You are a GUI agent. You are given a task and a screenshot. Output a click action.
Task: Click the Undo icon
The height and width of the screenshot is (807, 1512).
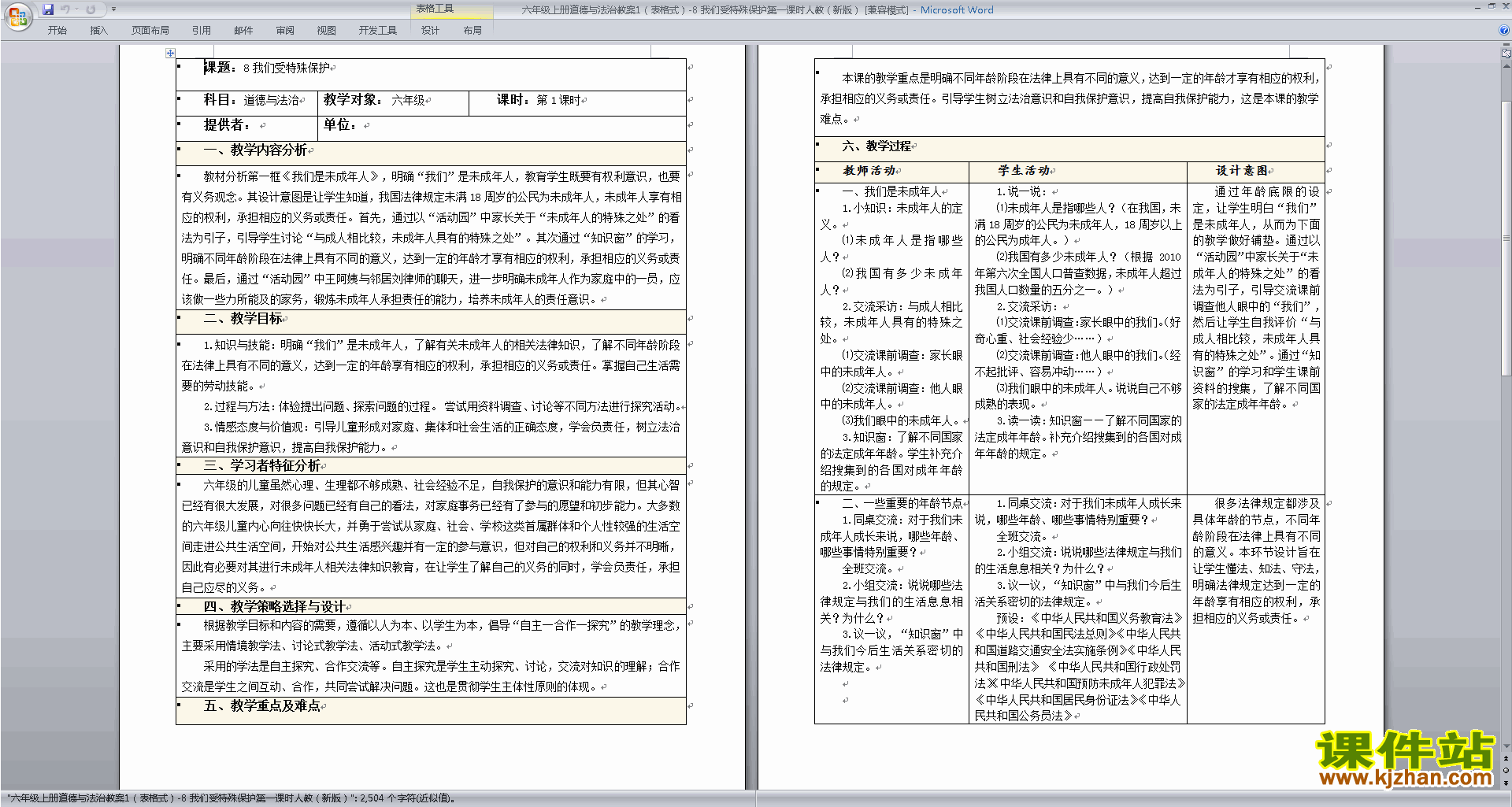[x=65, y=9]
